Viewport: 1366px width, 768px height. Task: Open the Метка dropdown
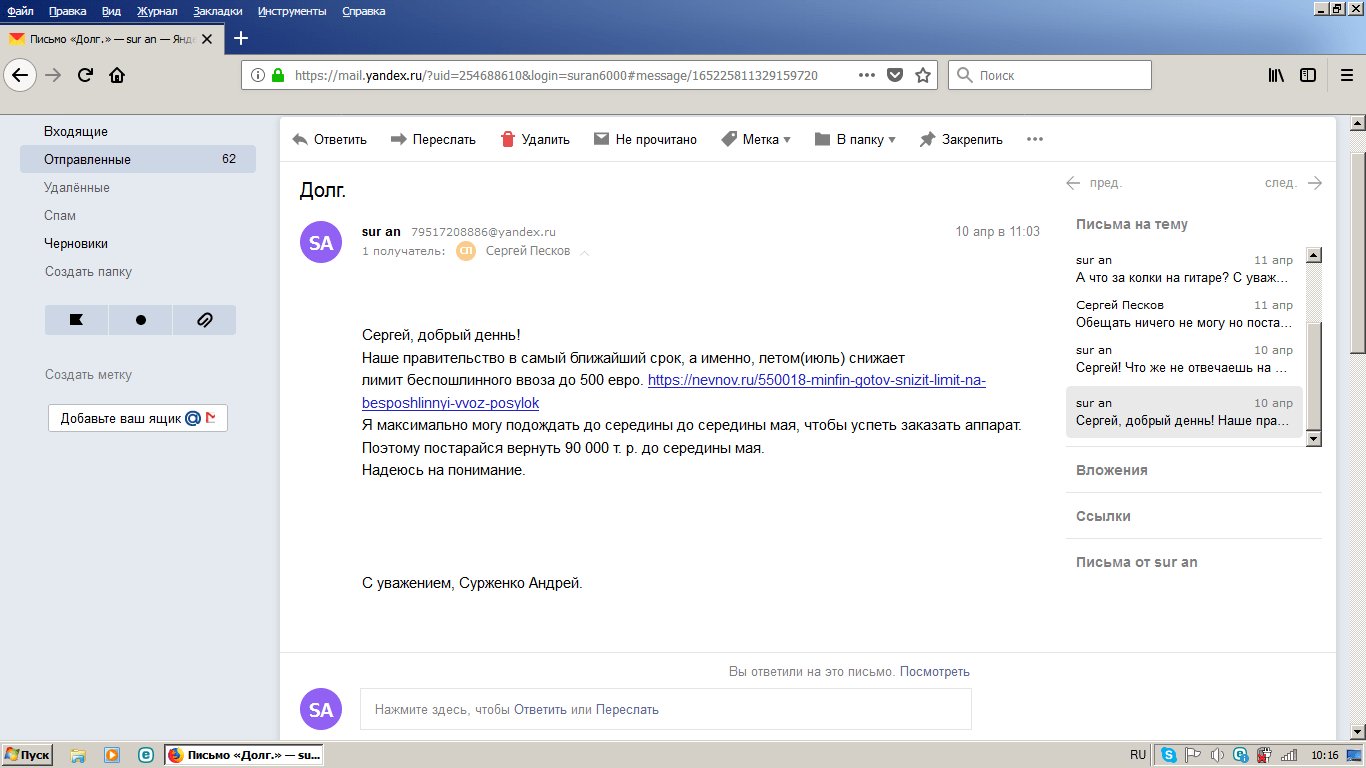point(755,139)
